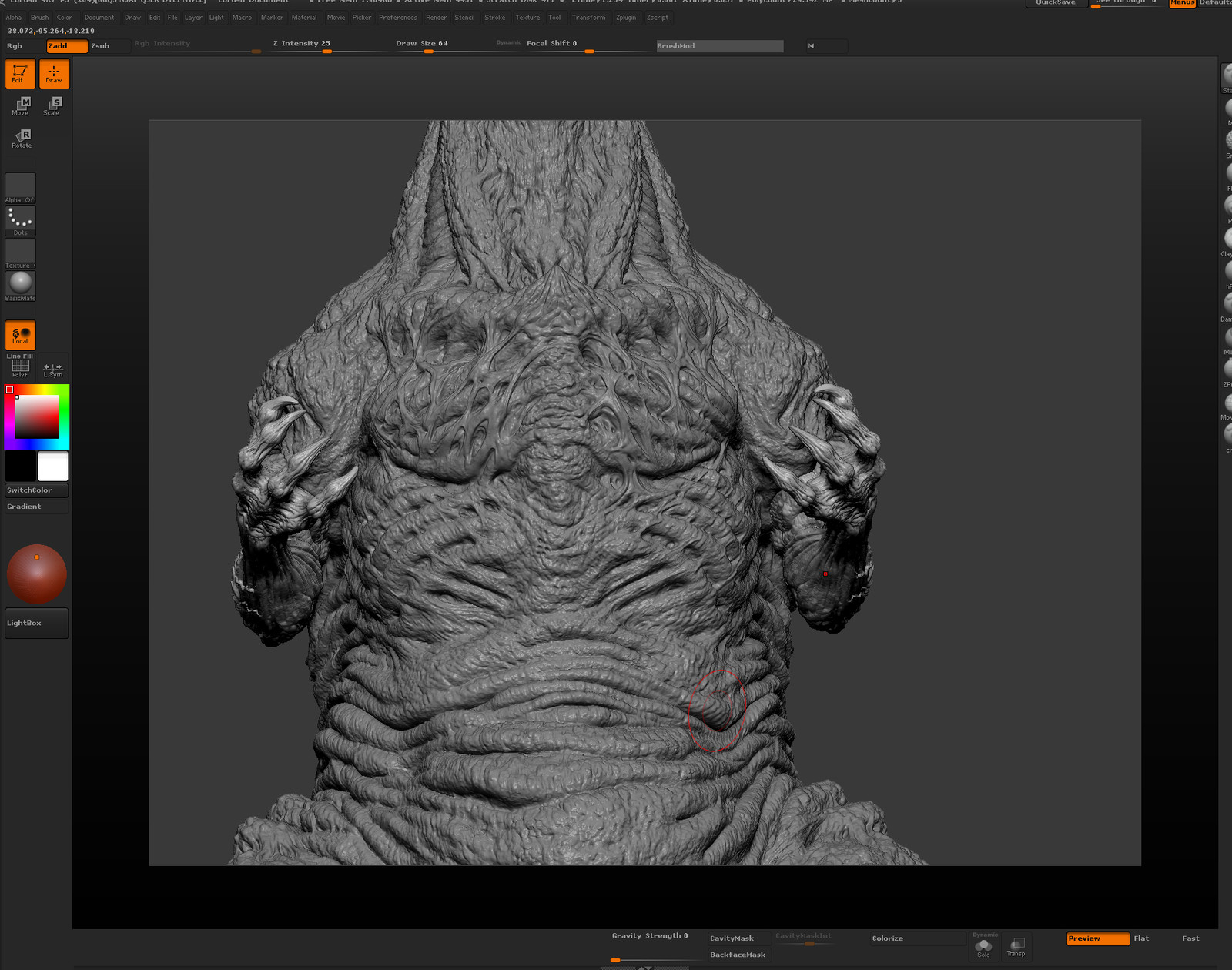Select the black secondary color swatch
1232x970 pixels.
20,467
